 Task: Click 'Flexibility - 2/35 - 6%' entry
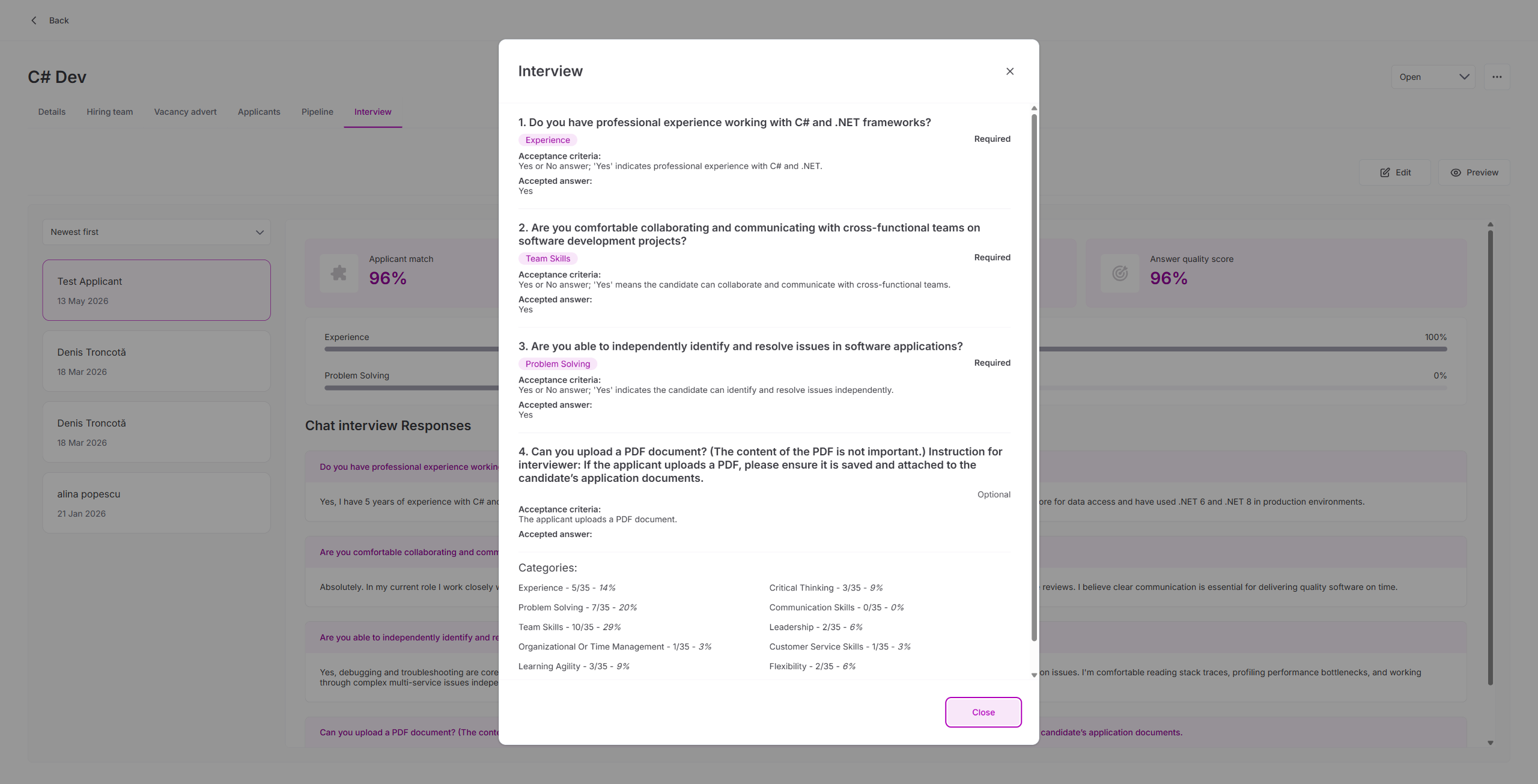(x=812, y=666)
